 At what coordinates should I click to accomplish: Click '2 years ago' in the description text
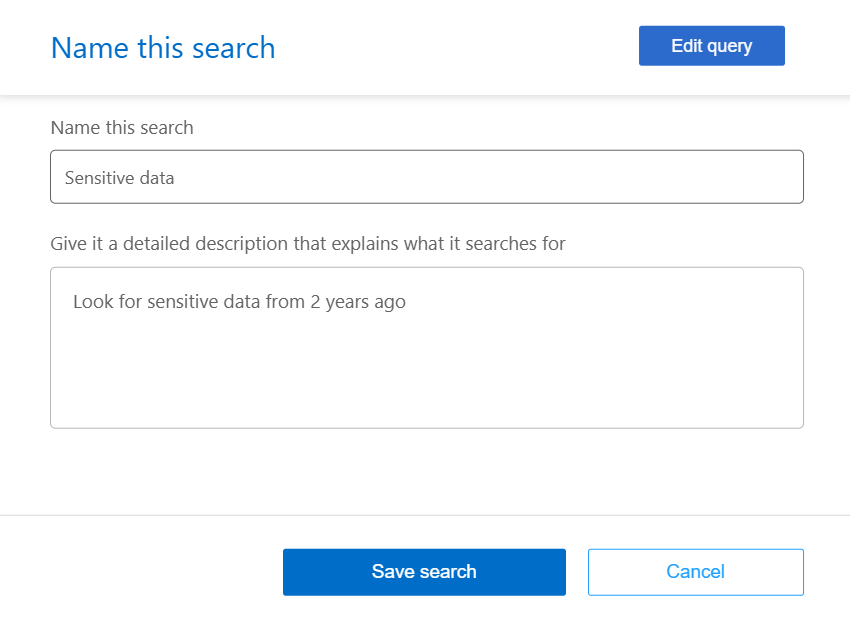tap(358, 301)
